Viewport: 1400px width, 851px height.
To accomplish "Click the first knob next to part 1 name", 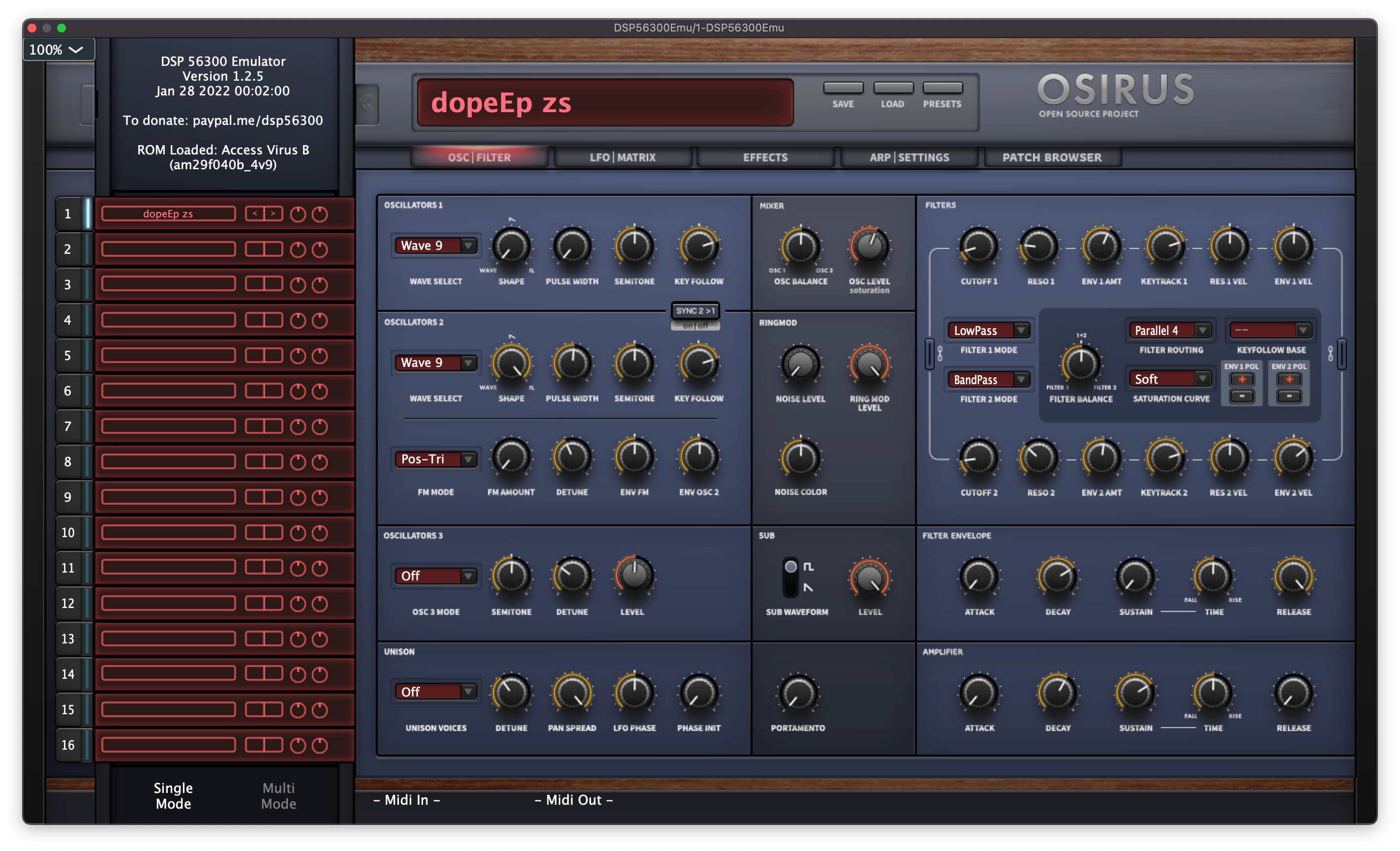I will pos(298,213).
